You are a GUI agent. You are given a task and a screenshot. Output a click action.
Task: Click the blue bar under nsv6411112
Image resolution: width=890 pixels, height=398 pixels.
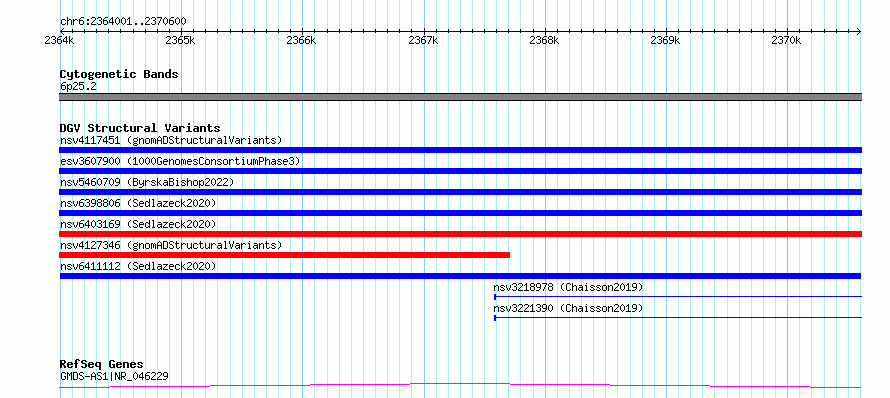(460, 276)
